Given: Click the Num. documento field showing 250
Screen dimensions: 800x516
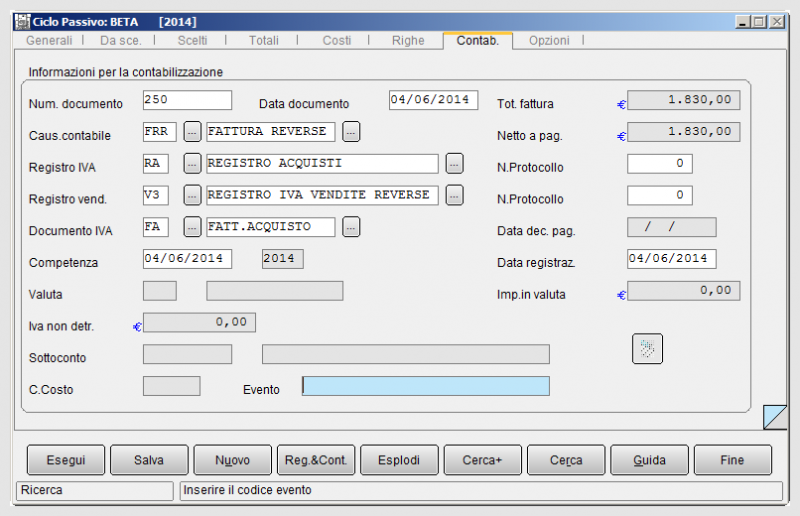Looking at the screenshot, I should [x=187, y=100].
